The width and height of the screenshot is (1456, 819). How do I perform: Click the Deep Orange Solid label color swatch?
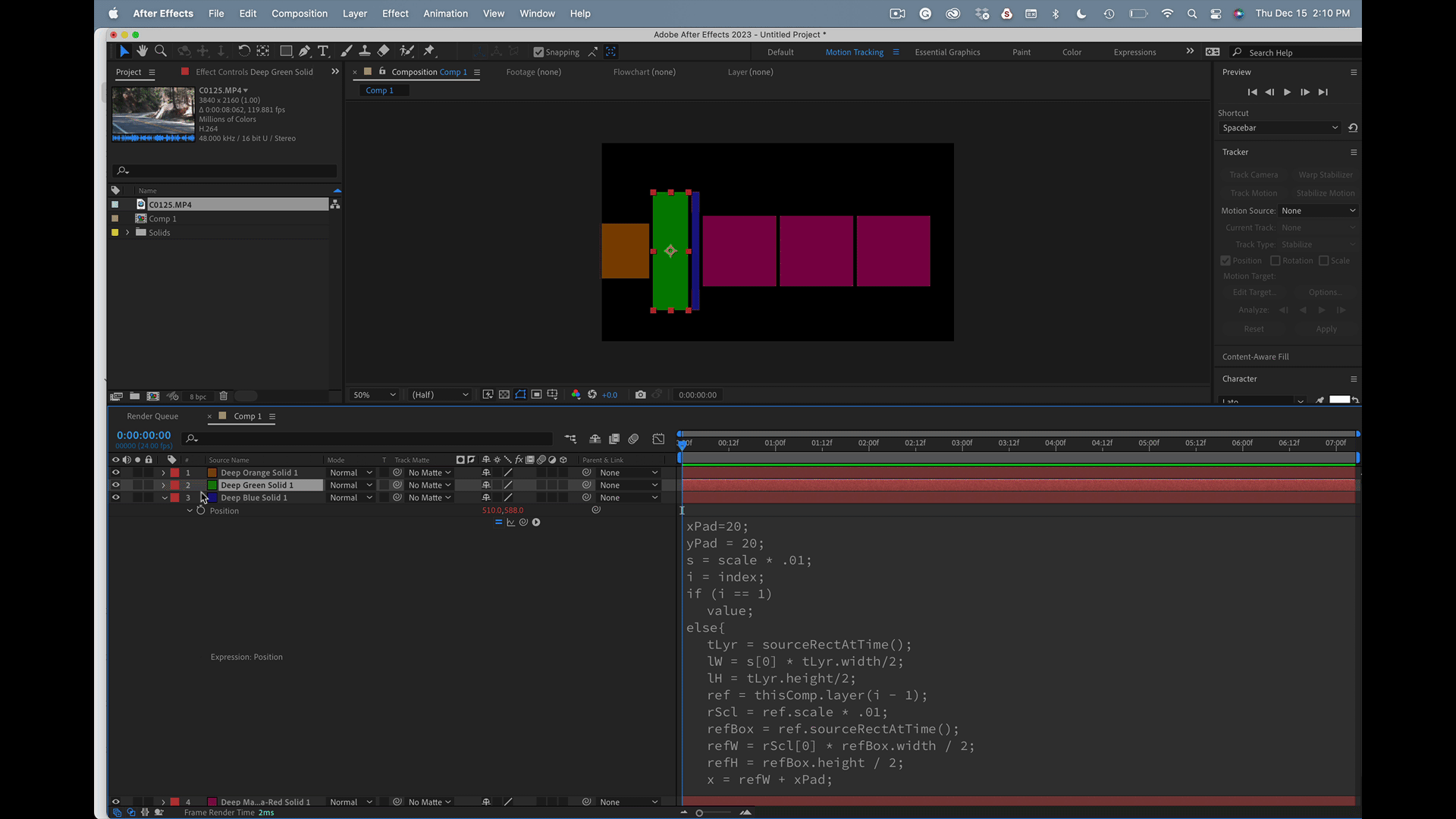click(174, 472)
